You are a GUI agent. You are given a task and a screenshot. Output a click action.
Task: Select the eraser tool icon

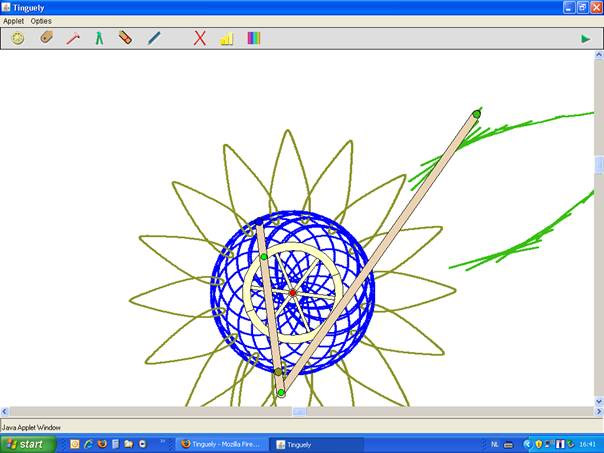125,38
